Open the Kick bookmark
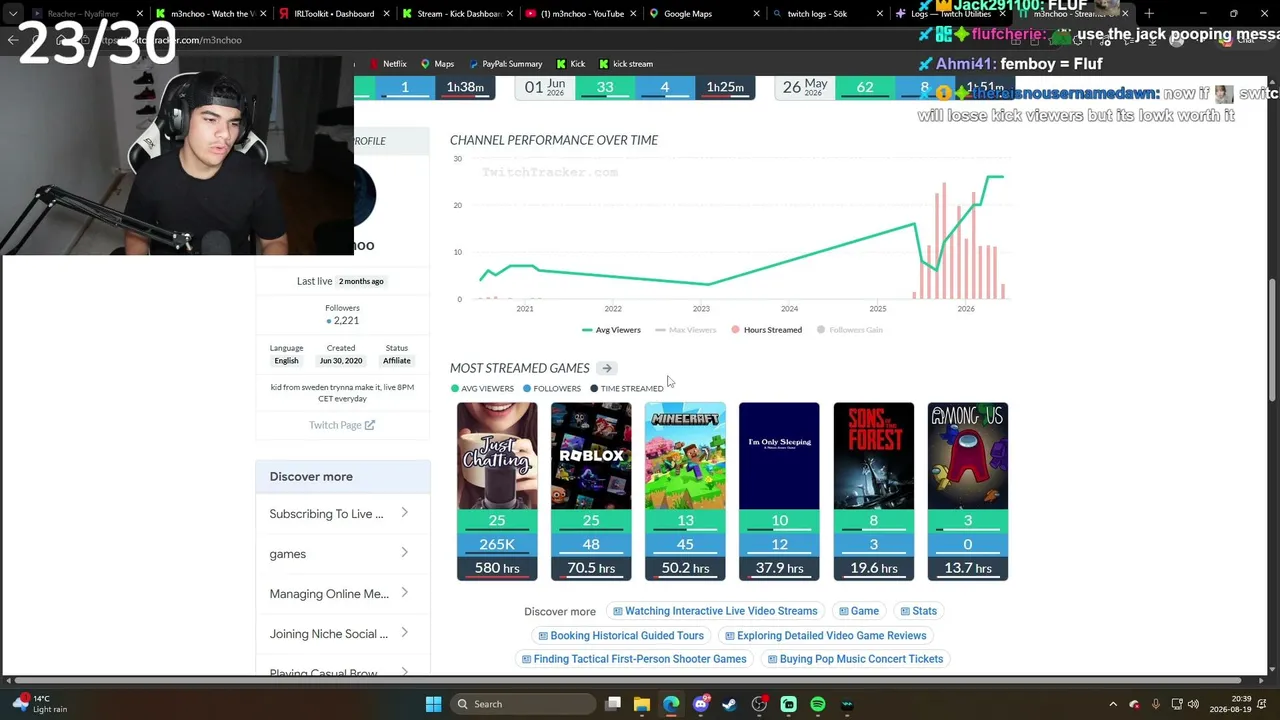The height and width of the screenshot is (720, 1280). [570, 64]
